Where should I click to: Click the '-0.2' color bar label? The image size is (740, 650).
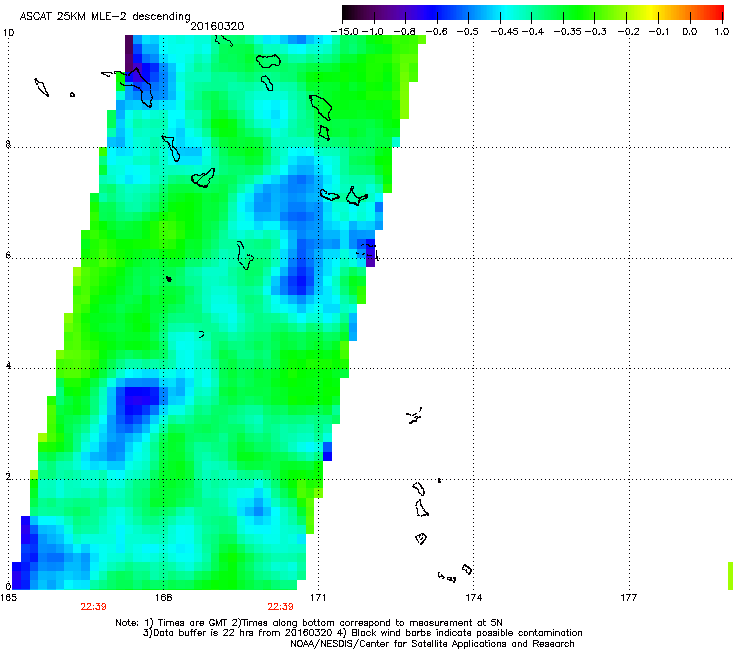coord(627,32)
